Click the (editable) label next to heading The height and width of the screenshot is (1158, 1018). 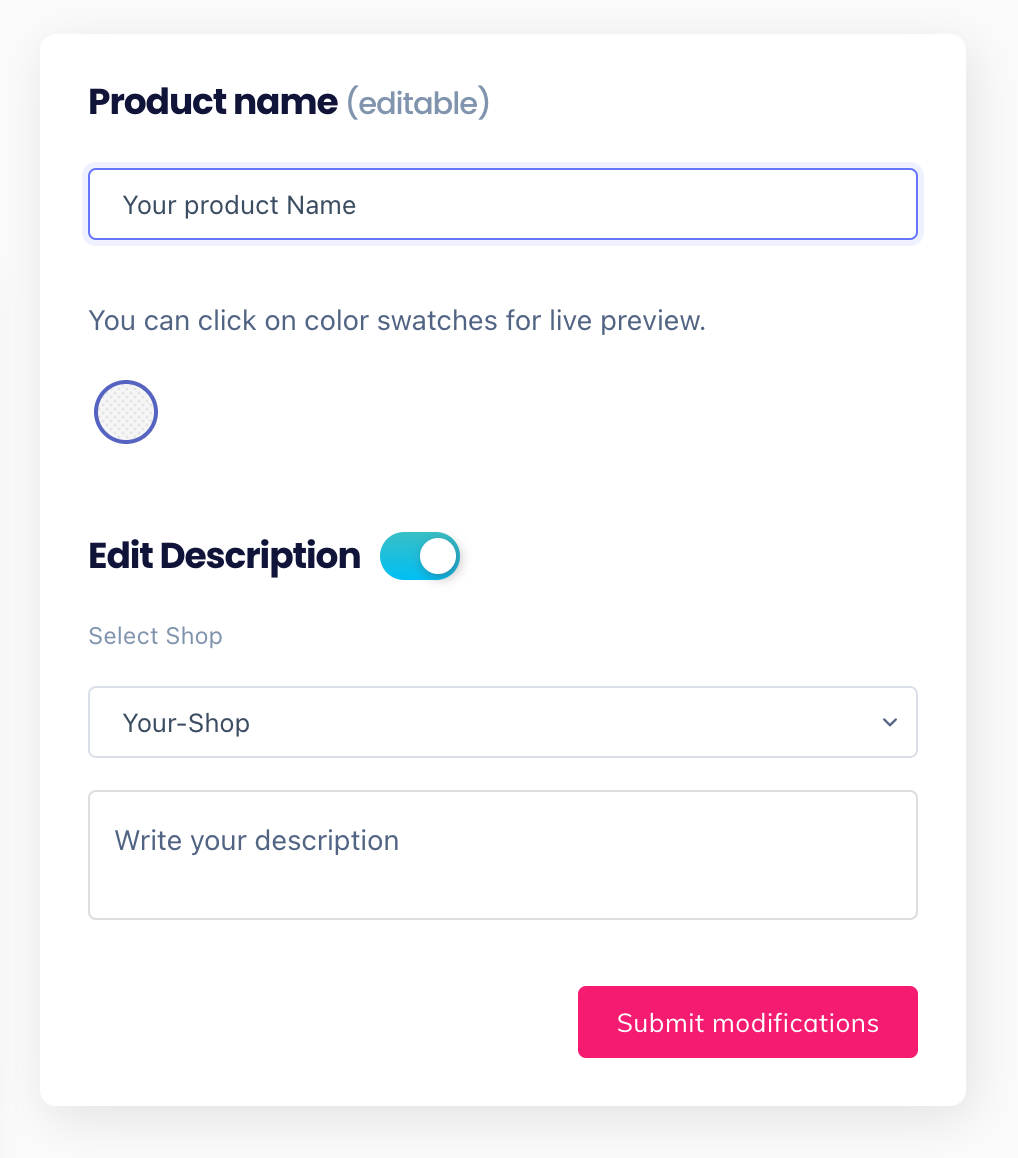pyautogui.click(x=417, y=102)
